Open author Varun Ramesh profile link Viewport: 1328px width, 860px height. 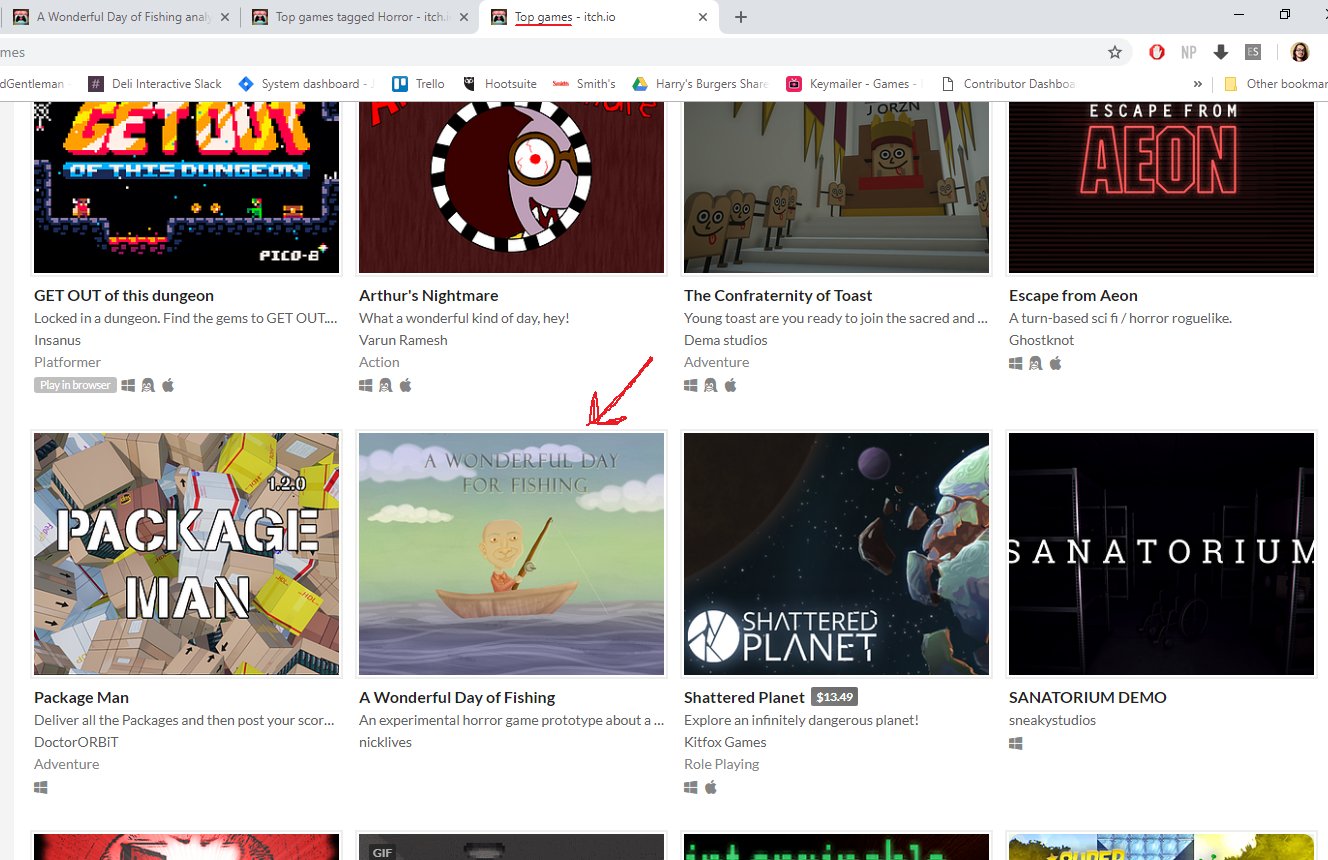click(403, 340)
